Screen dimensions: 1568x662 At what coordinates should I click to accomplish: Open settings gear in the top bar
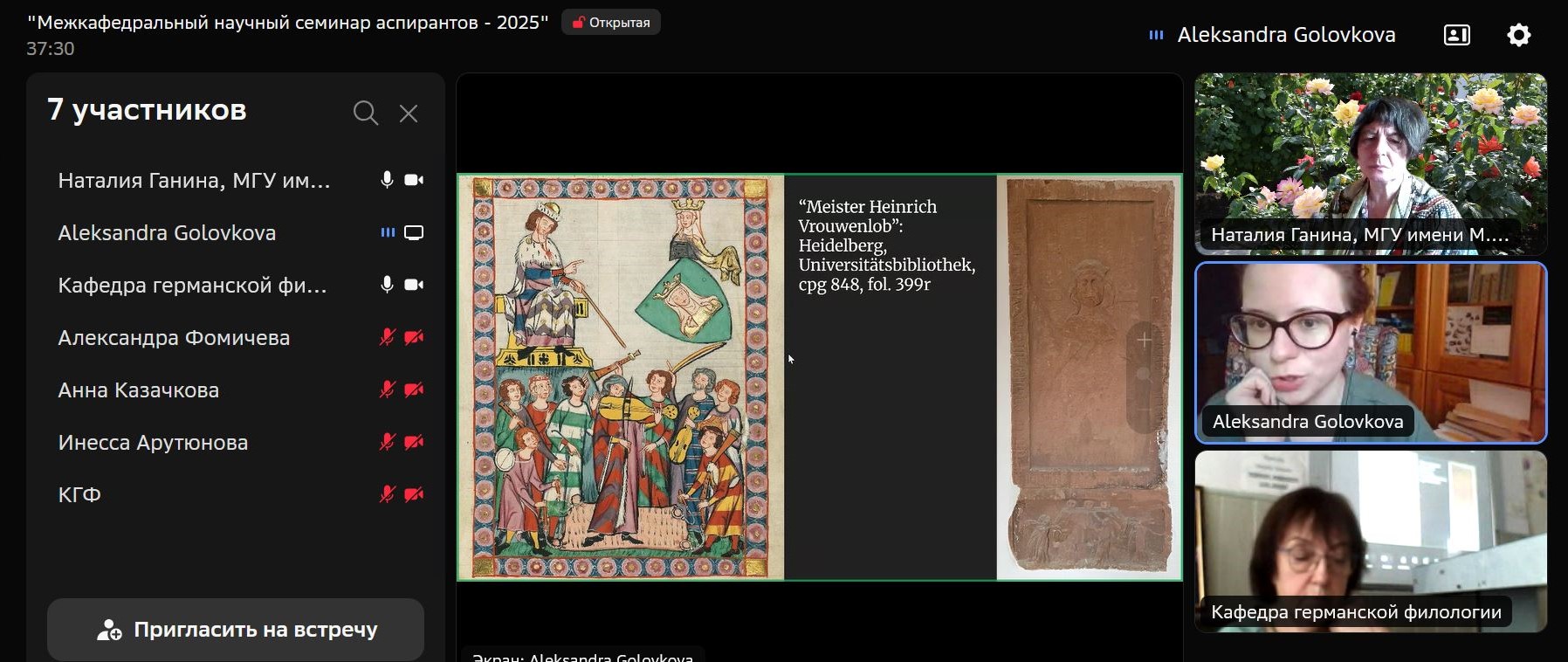[1519, 35]
